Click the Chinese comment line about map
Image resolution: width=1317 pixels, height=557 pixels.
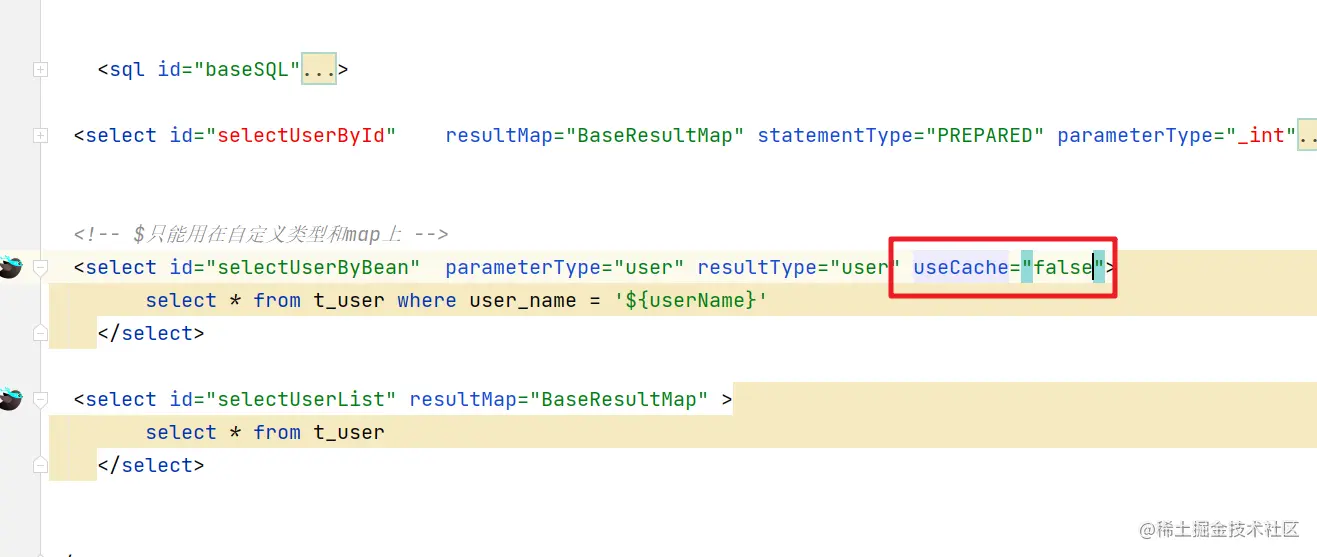click(x=261, y=234)
